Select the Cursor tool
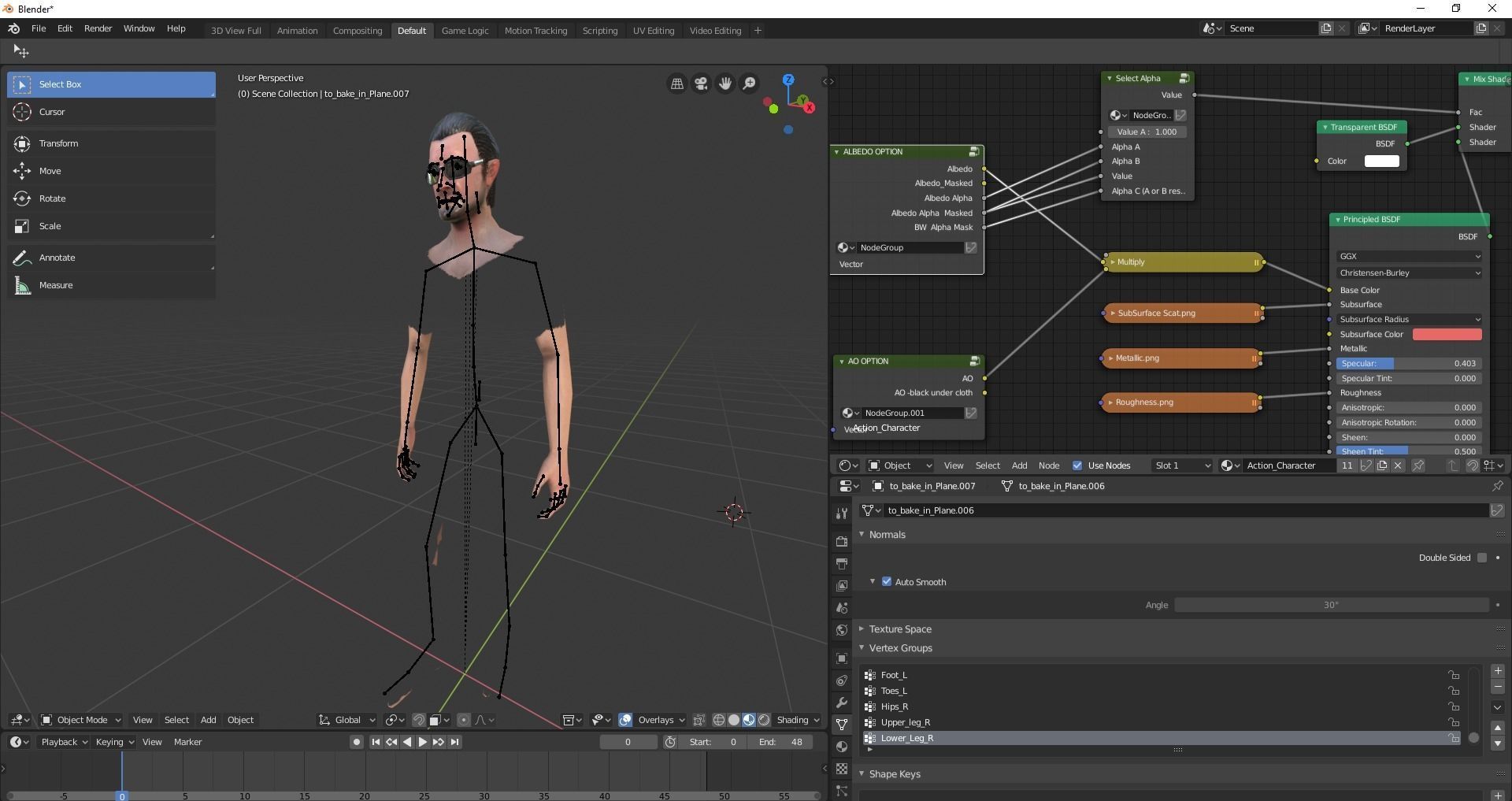1512x801 pixels. (111, 112)
